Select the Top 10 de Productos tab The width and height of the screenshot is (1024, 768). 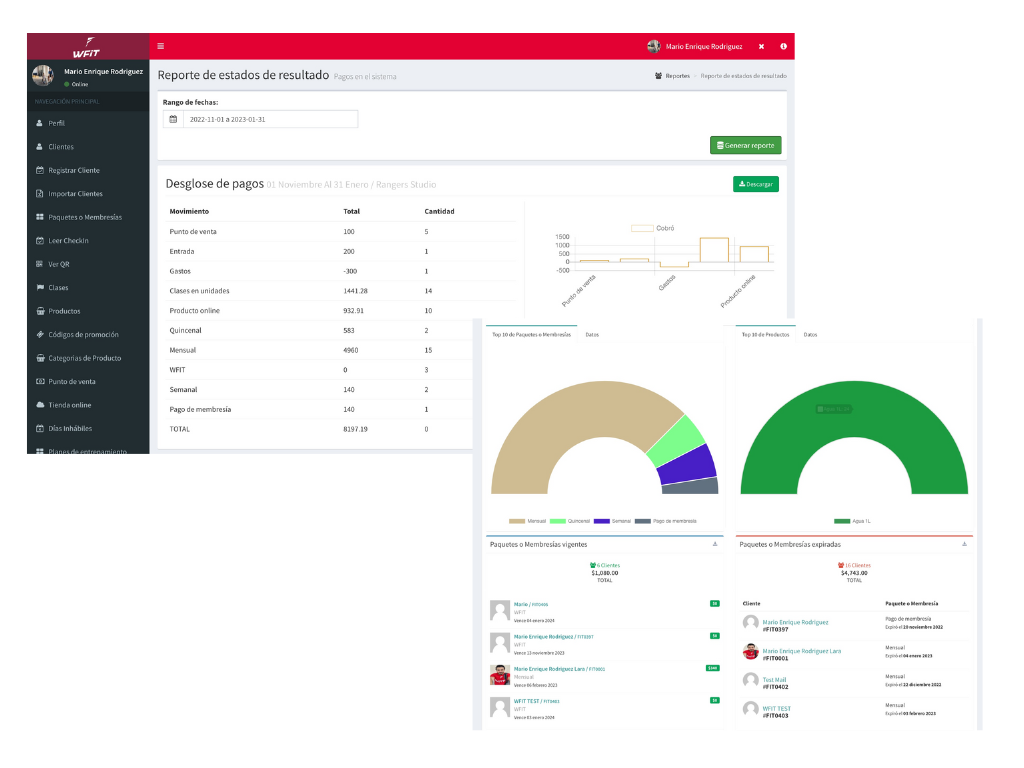tap(765, 334)
